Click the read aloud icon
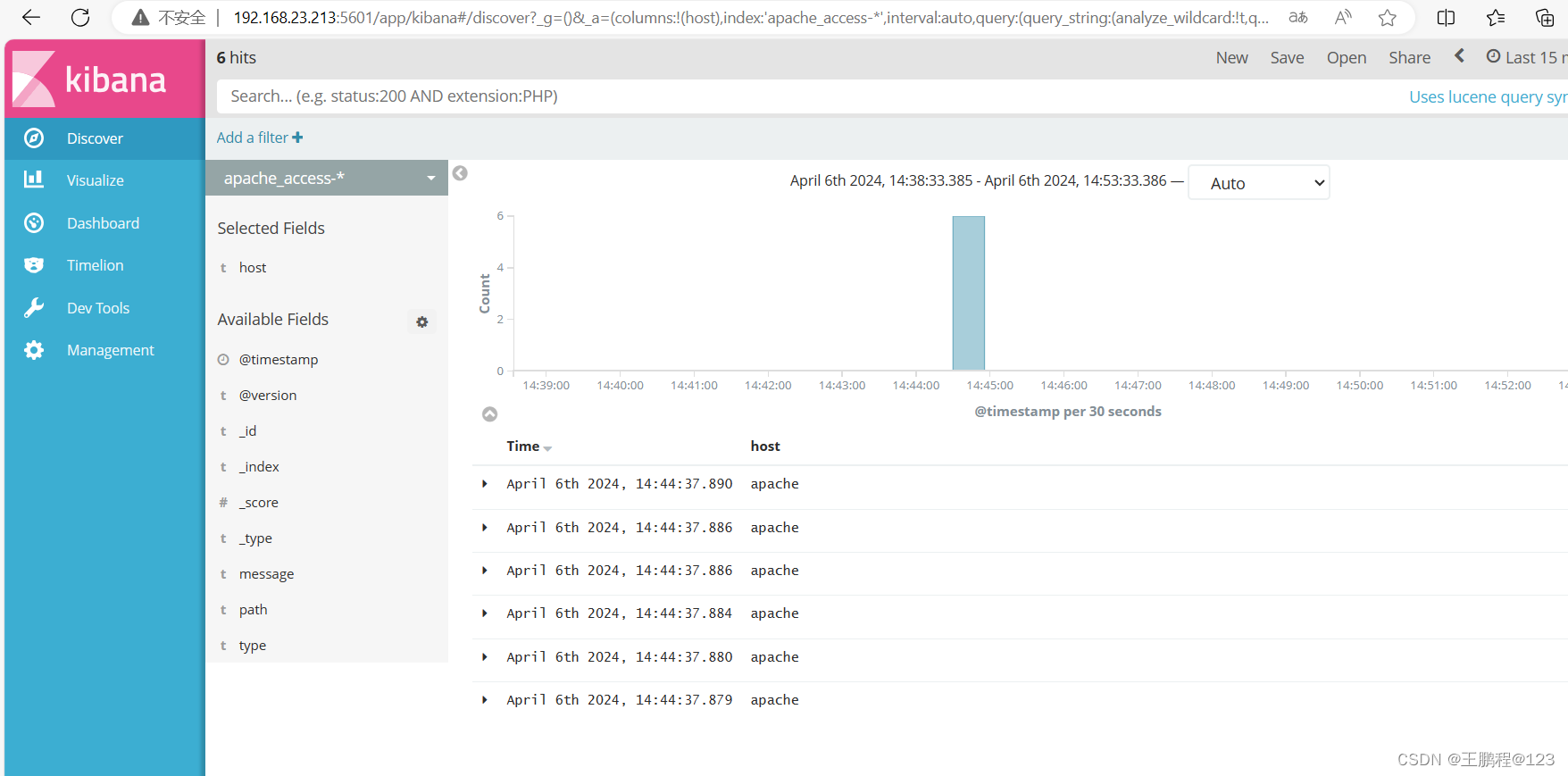Image resolution: width=1568 pixels, height=776 pixels. click(1343, 17)
